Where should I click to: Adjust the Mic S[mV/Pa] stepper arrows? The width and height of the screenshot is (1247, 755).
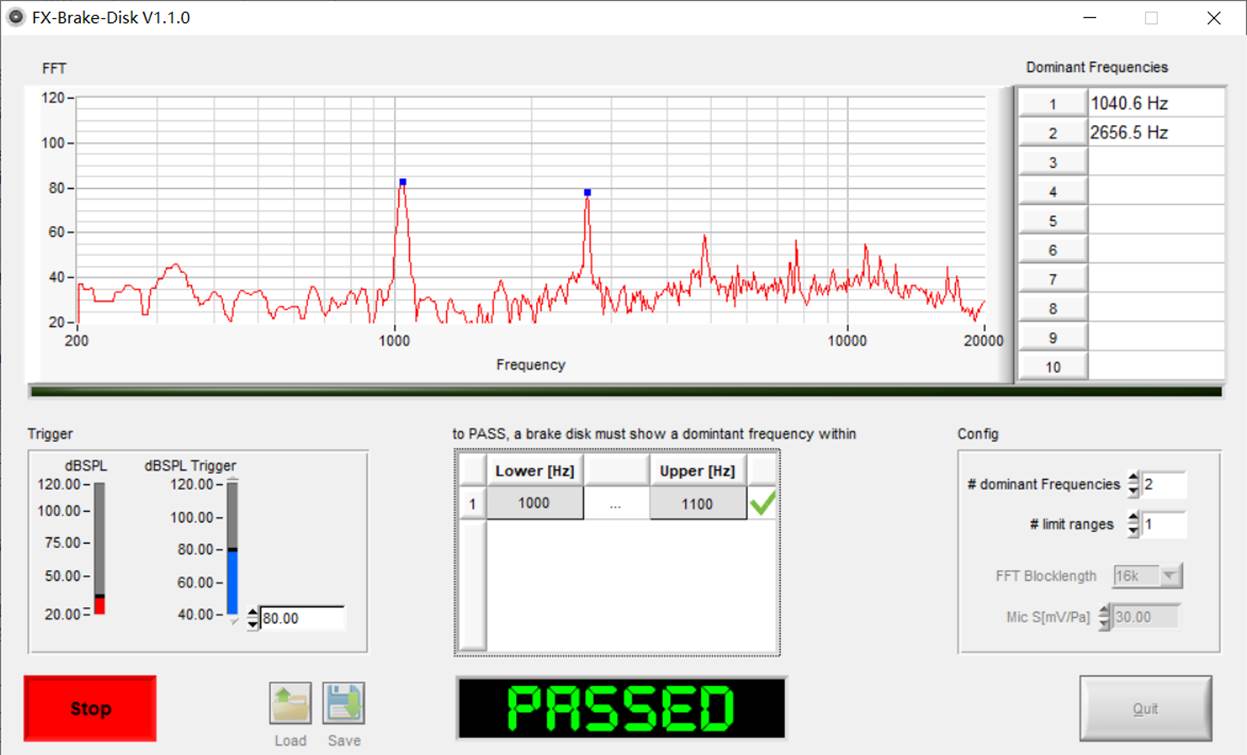(1104, 617)
